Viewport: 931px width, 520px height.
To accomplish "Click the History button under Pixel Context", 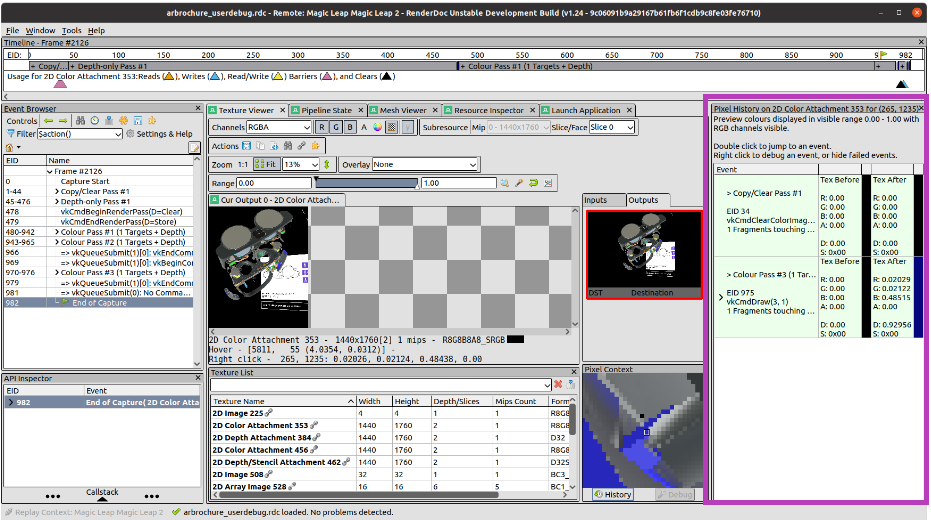I will click(x=613, y=494).
